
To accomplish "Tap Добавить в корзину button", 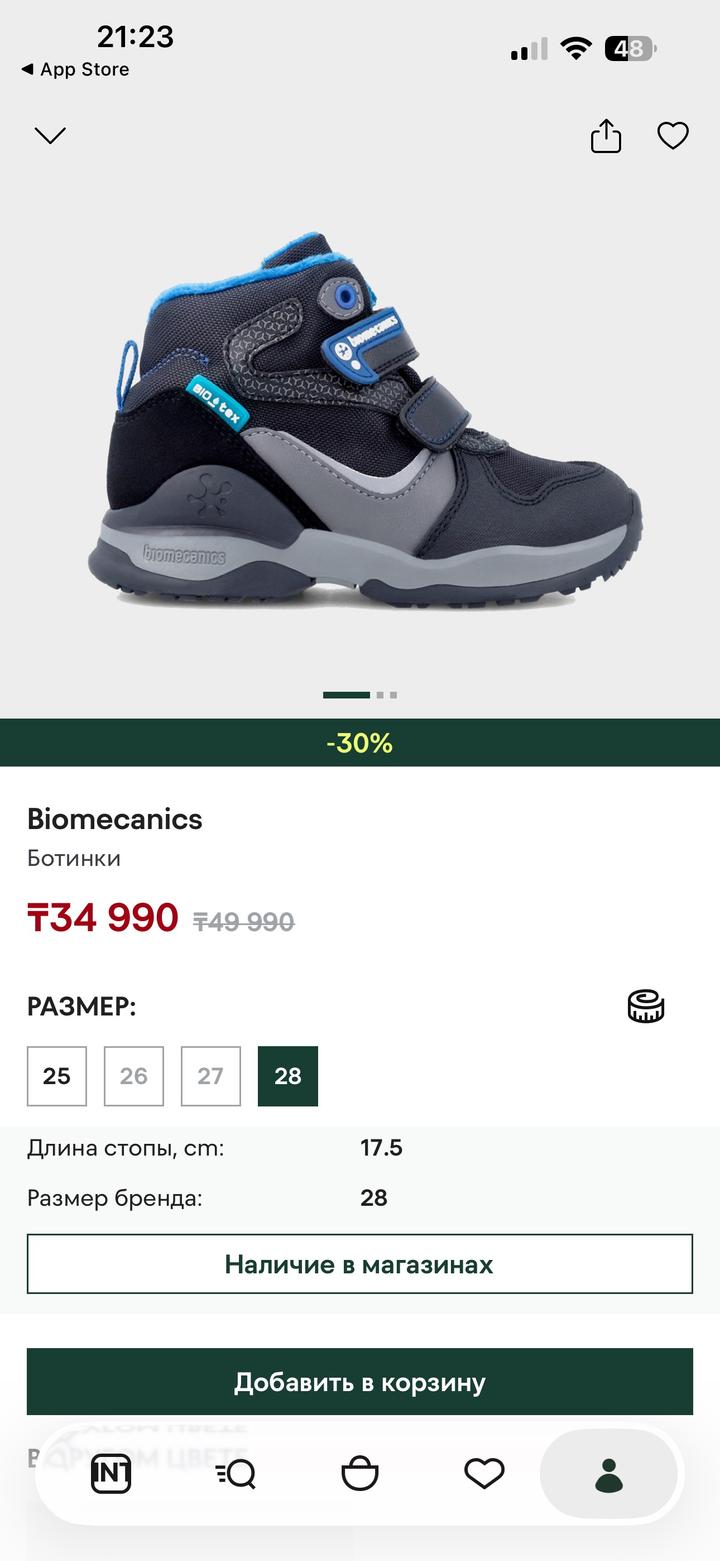I will pos(360,1382).
